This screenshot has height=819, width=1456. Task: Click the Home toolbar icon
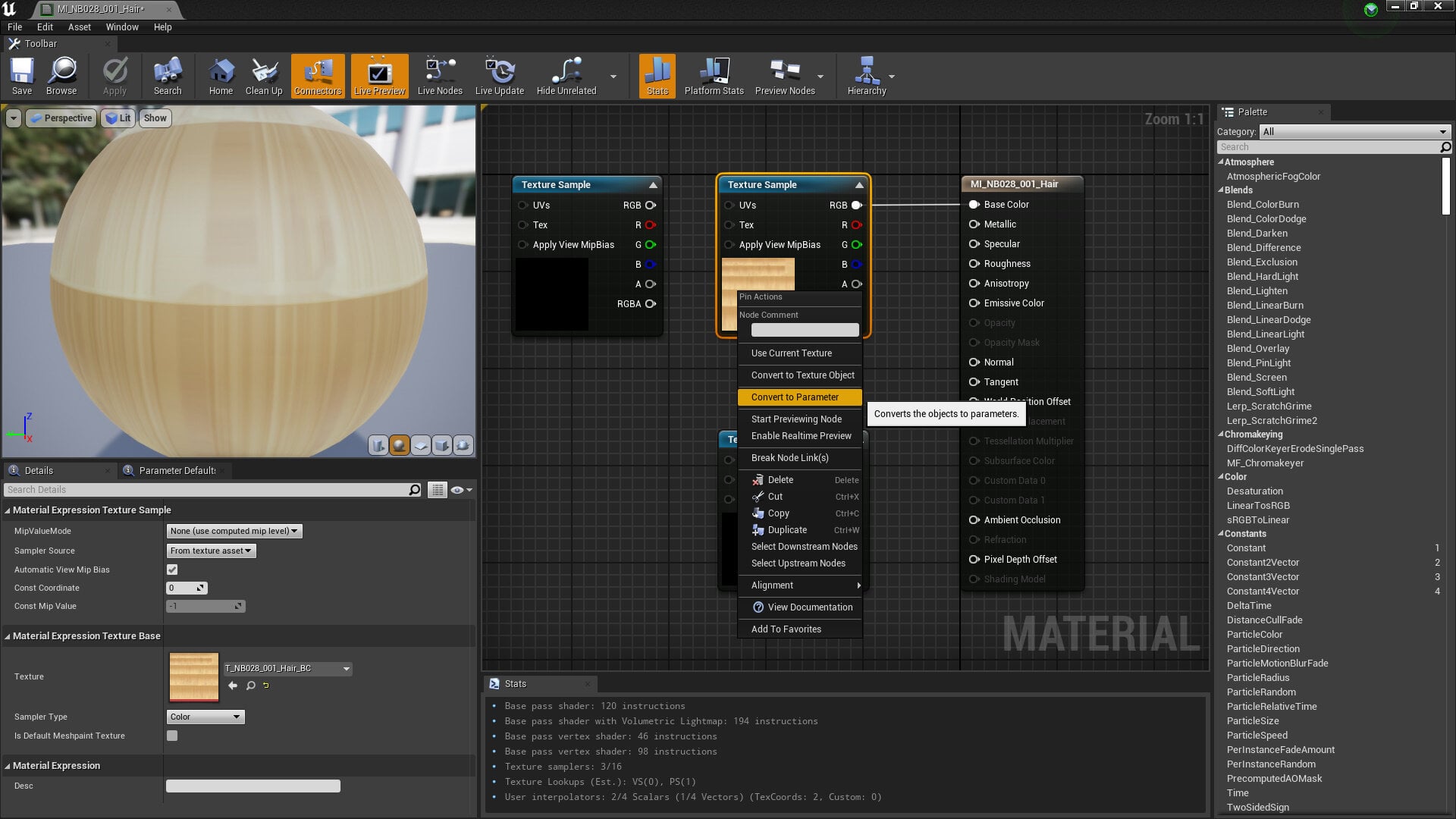(221, 76)
